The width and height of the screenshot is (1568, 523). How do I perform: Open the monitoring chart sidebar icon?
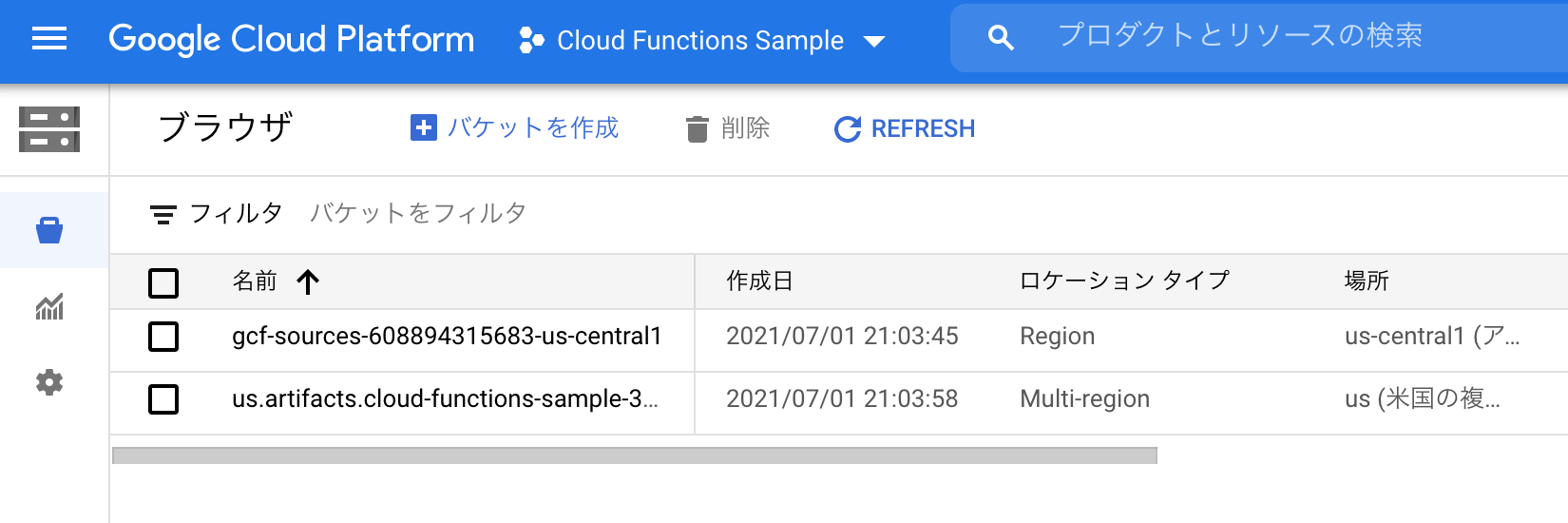[49, 306]
